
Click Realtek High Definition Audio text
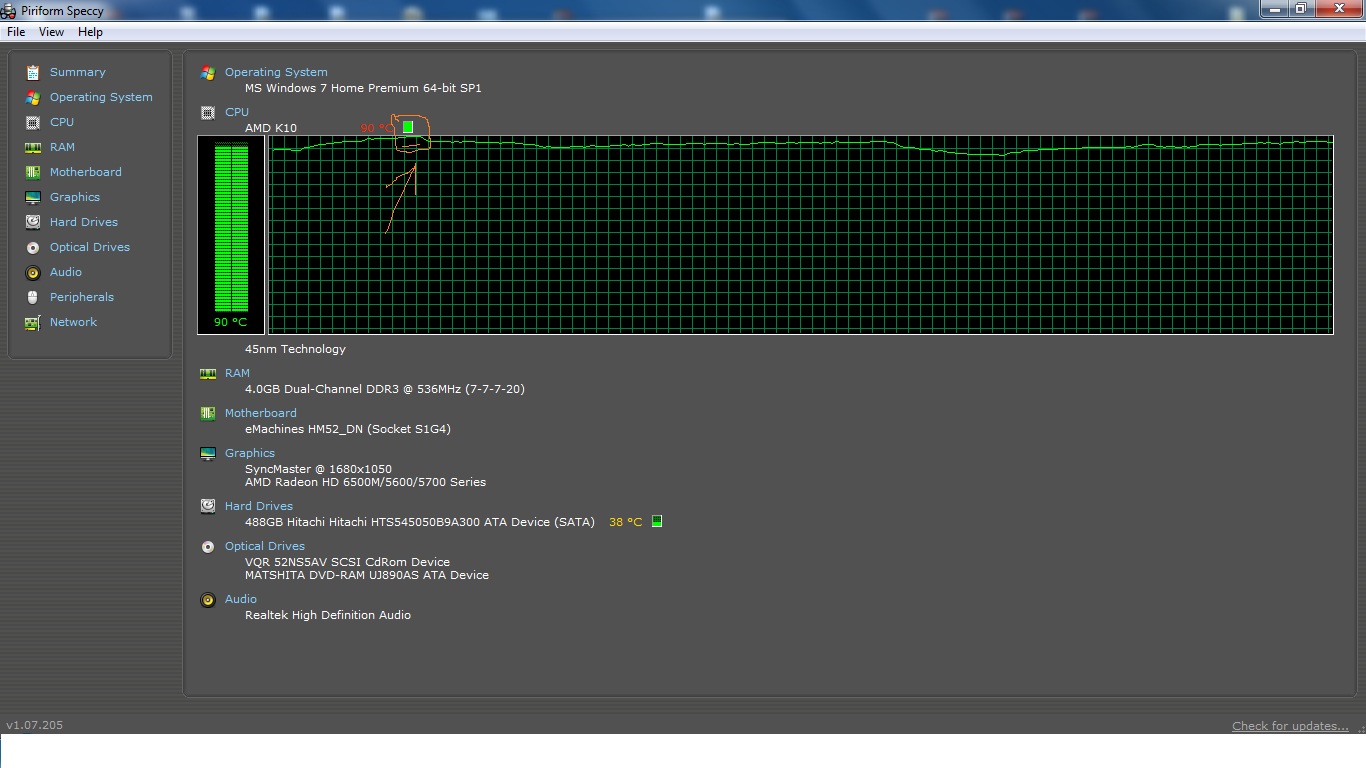328,615
